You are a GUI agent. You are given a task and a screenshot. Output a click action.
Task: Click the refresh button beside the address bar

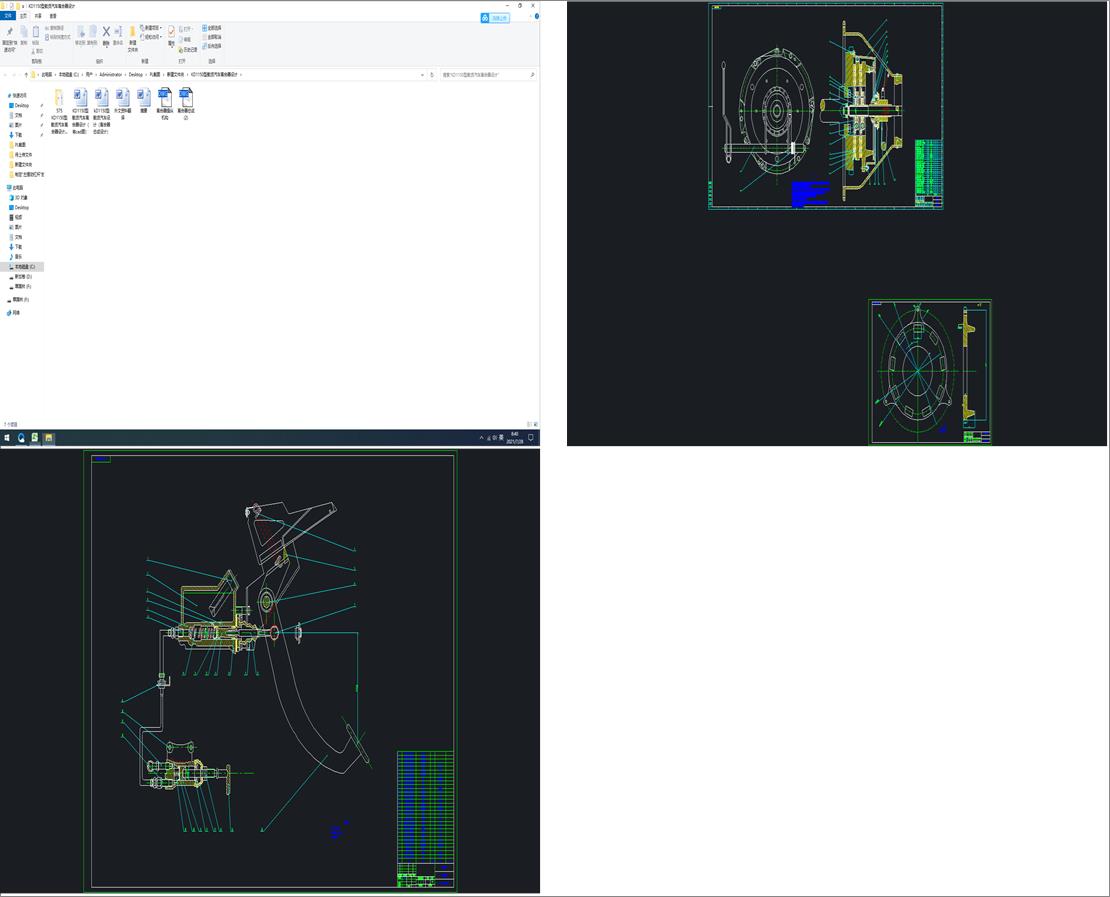(432, 74)
